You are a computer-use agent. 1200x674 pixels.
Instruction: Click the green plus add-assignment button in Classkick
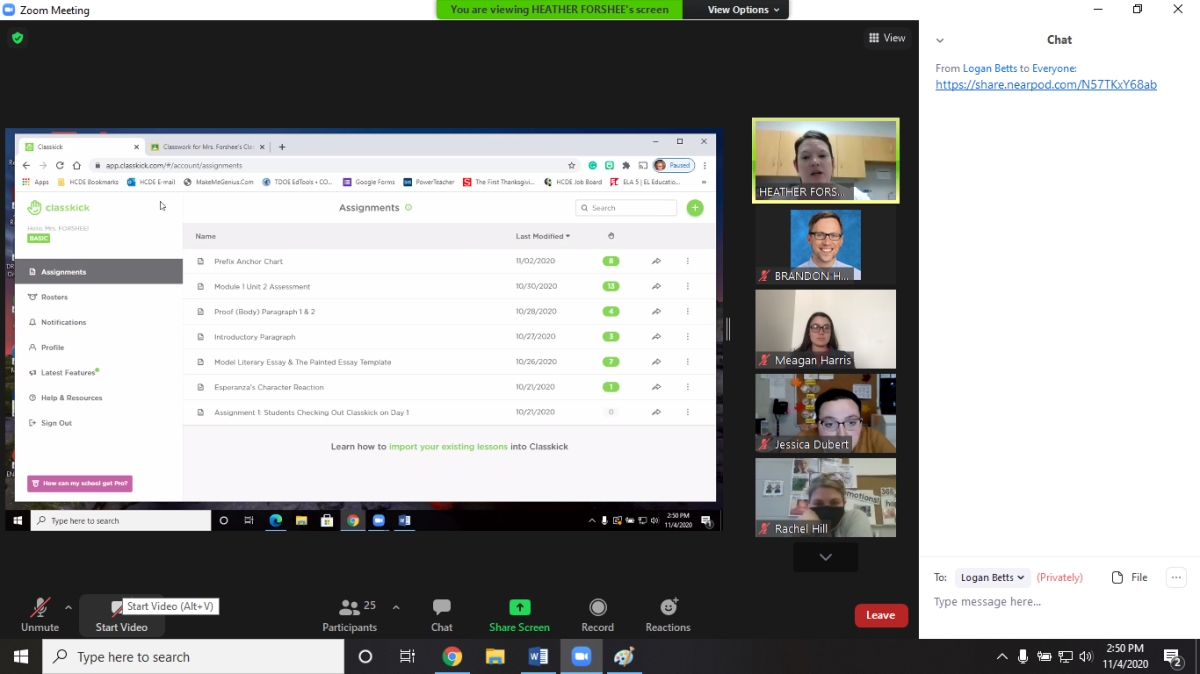695,208
